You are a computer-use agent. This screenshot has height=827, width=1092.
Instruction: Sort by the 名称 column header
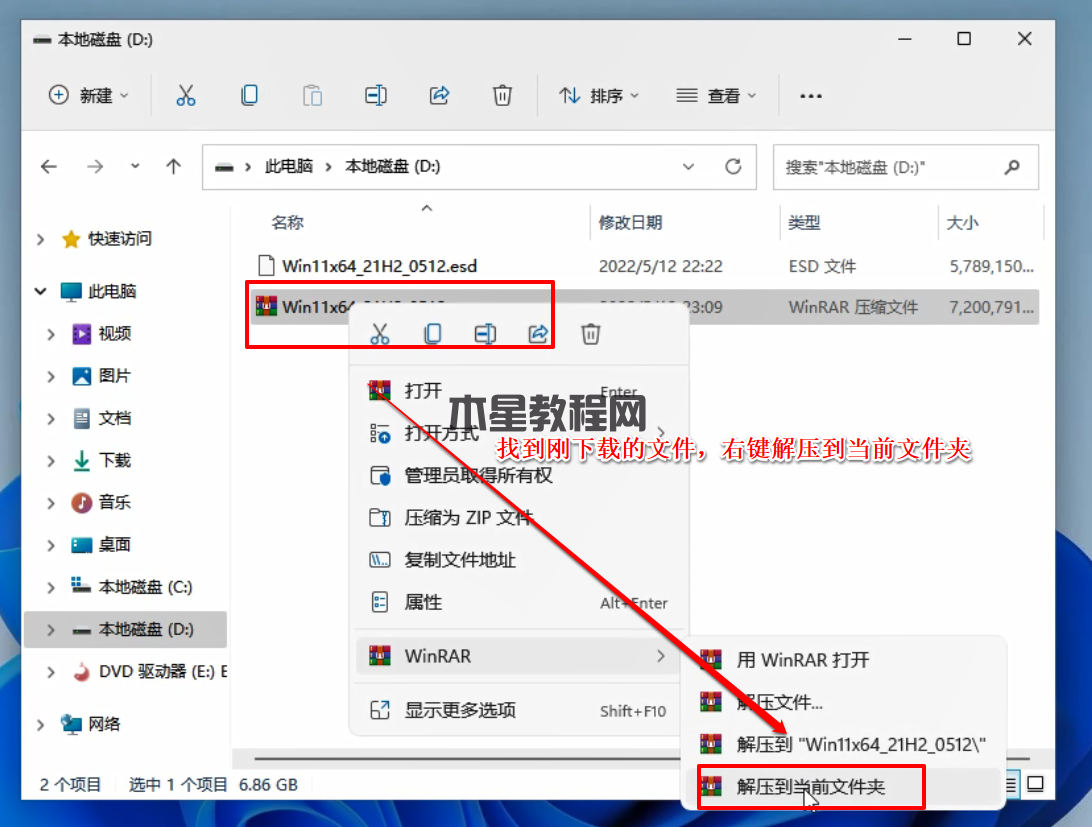point(288,222)
